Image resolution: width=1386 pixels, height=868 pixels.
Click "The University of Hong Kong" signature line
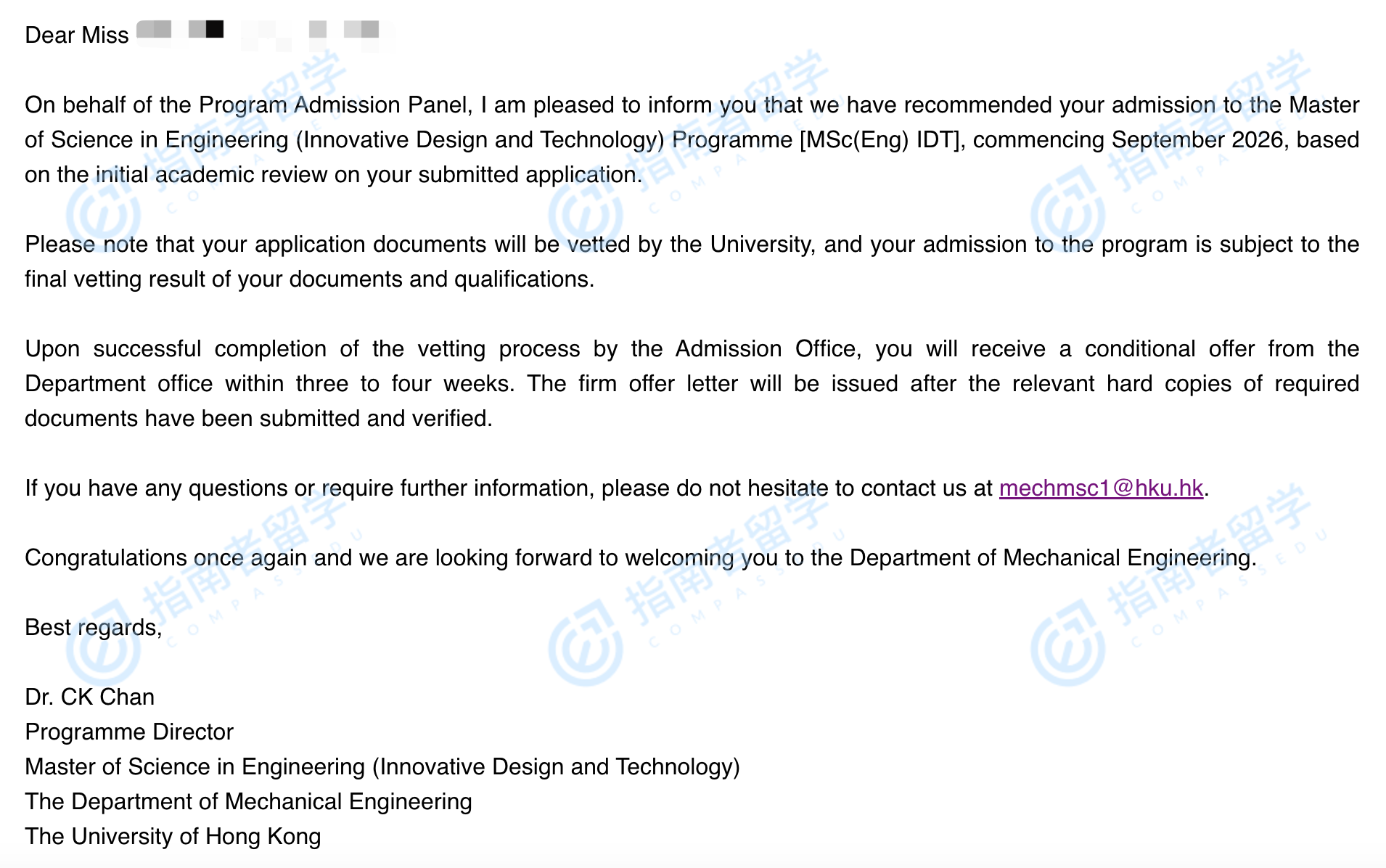(x=173, y=836)
